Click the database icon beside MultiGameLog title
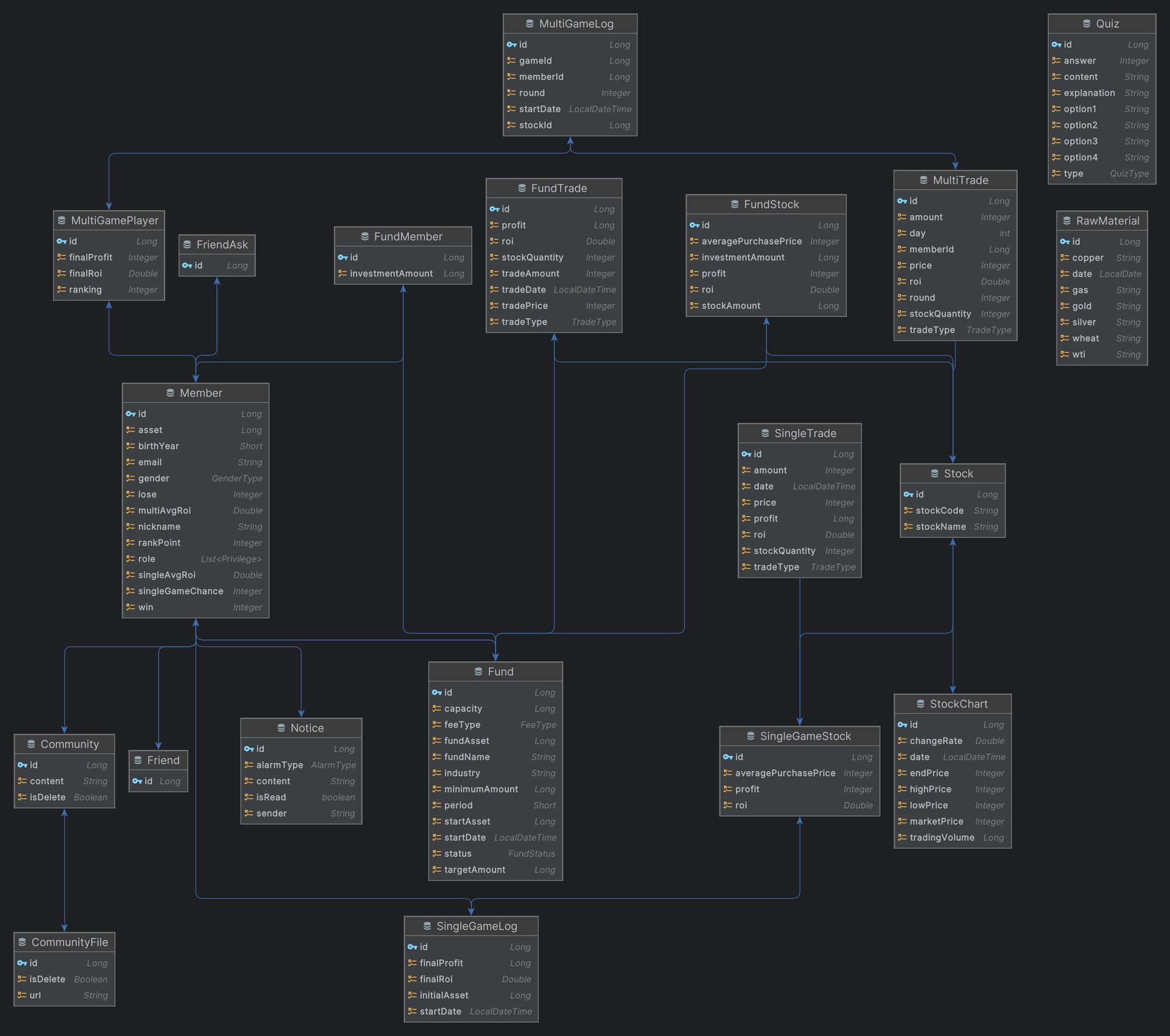The image size is (1170, 1036). point(530,24)
